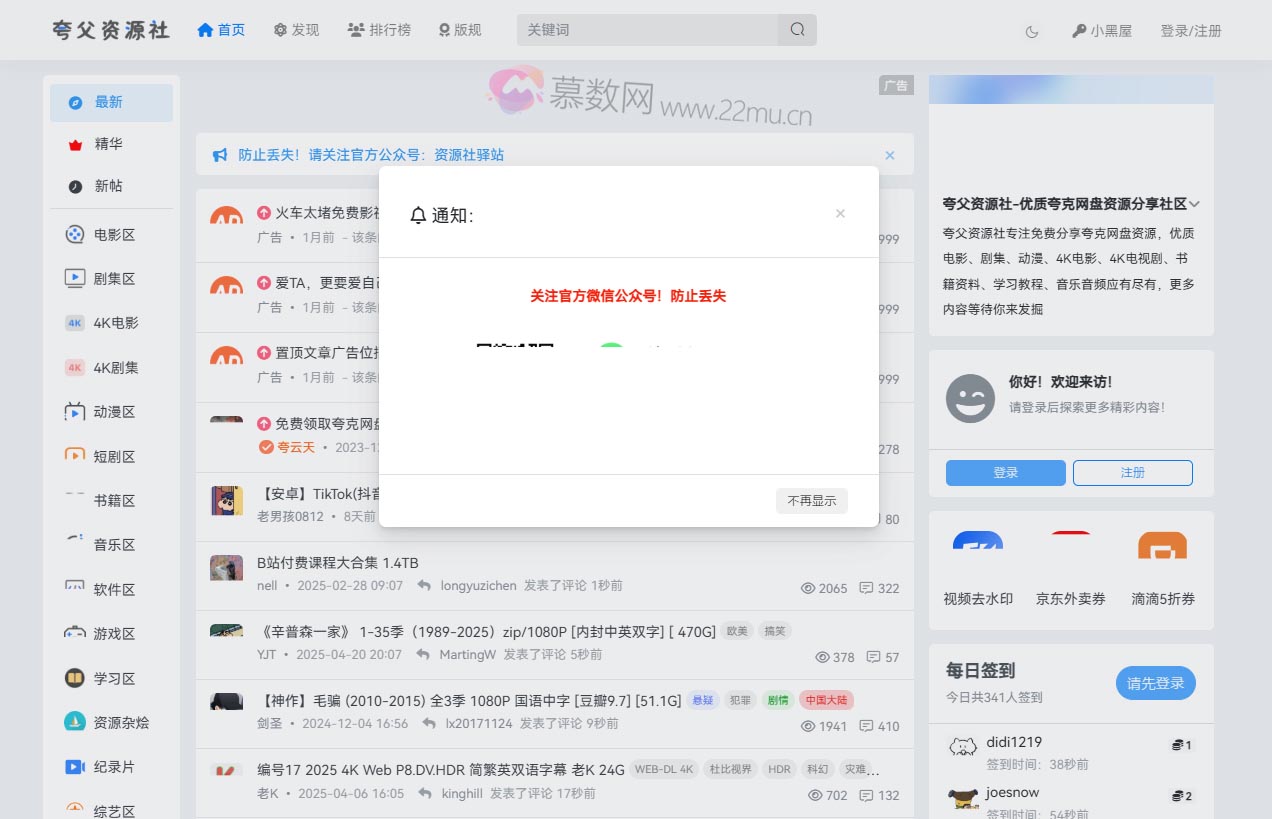Dismiss the notice with 不再显示
The image size is (1272, 819).
[x=811, y=501]
